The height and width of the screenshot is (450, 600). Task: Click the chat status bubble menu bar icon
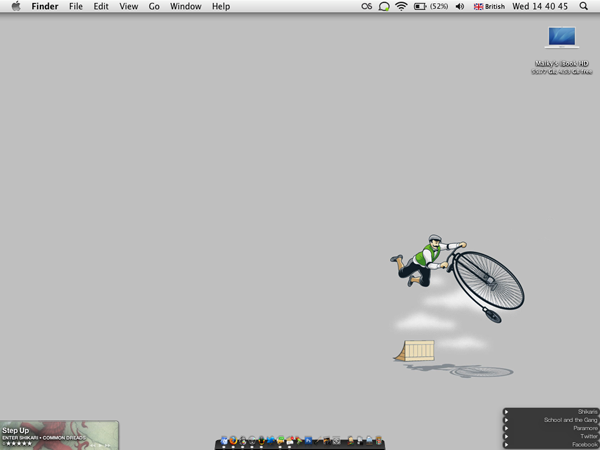[384, 7]
